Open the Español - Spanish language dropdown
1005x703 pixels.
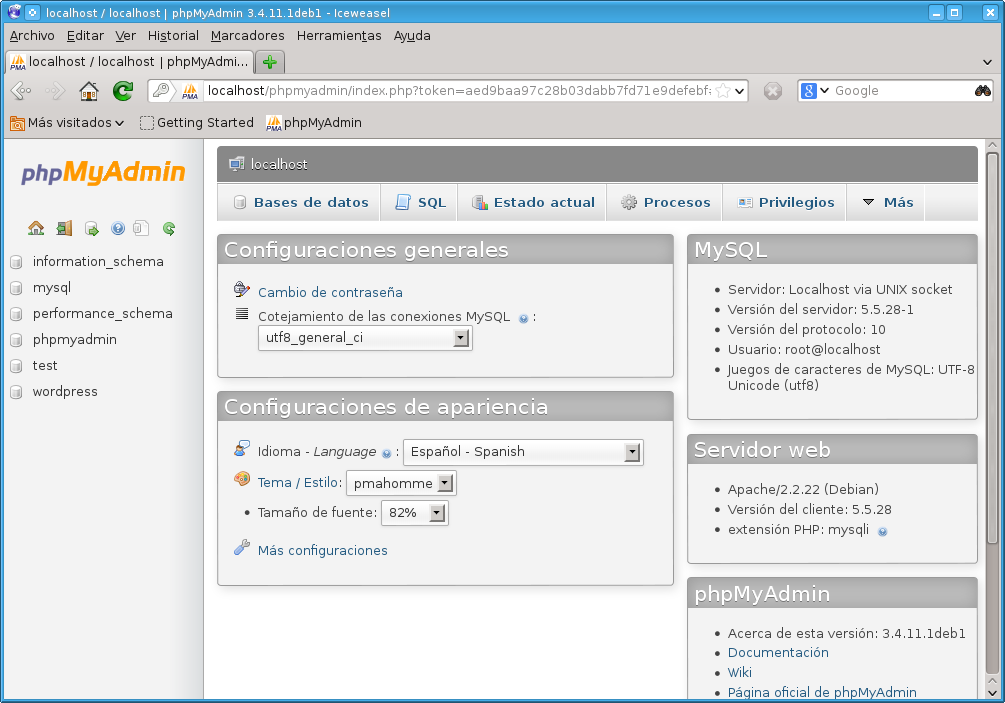[x=523, y=452]
